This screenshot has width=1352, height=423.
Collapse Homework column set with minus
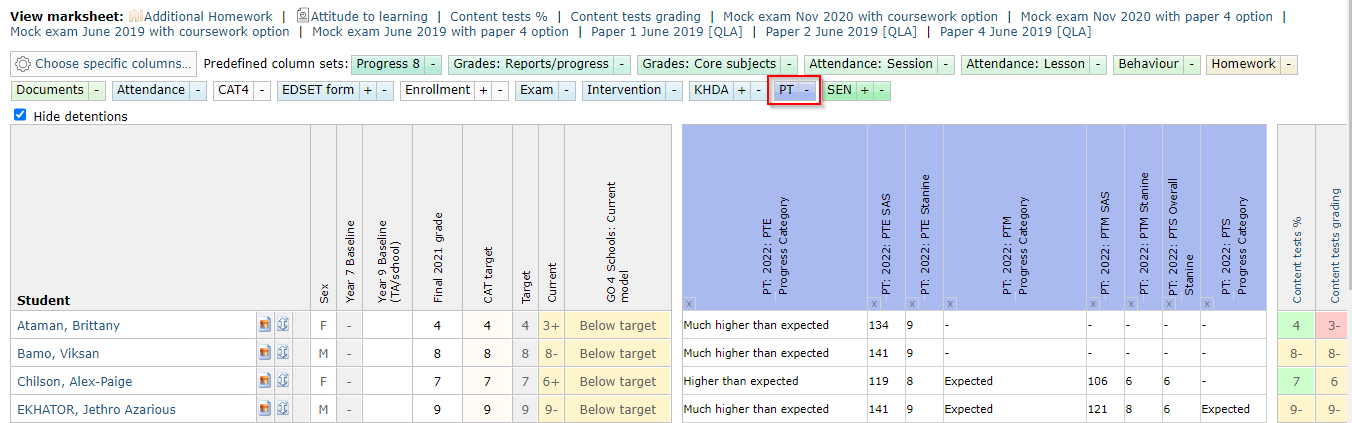(1289, 64)
